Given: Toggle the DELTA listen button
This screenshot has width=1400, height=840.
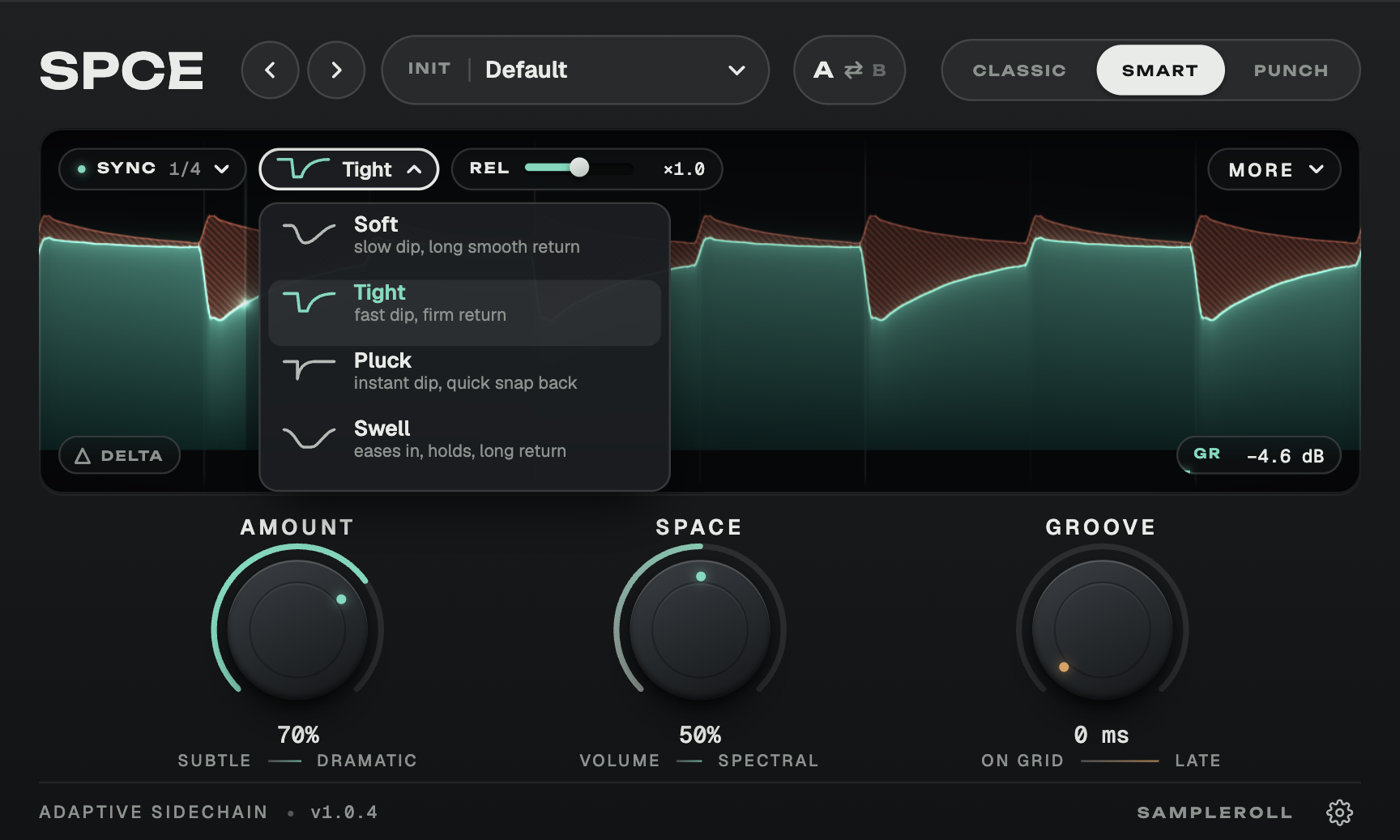Looking at the screenshot, I should (119, 455).
